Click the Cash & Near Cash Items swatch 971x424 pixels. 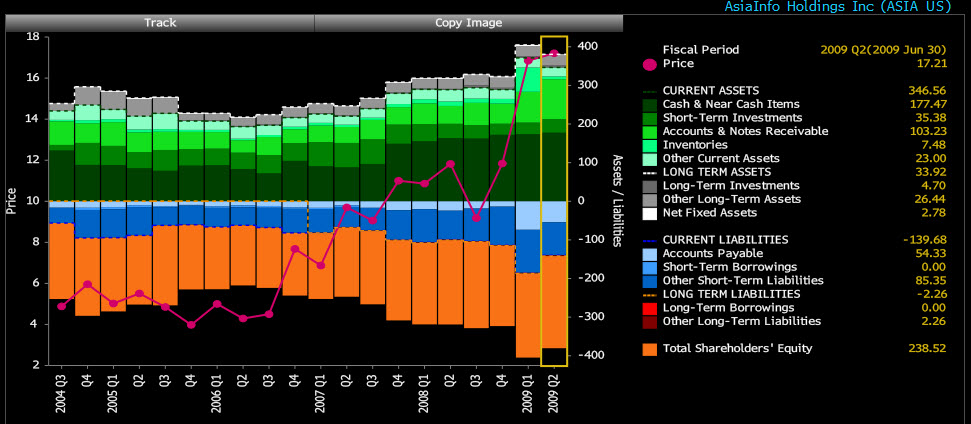650,104
